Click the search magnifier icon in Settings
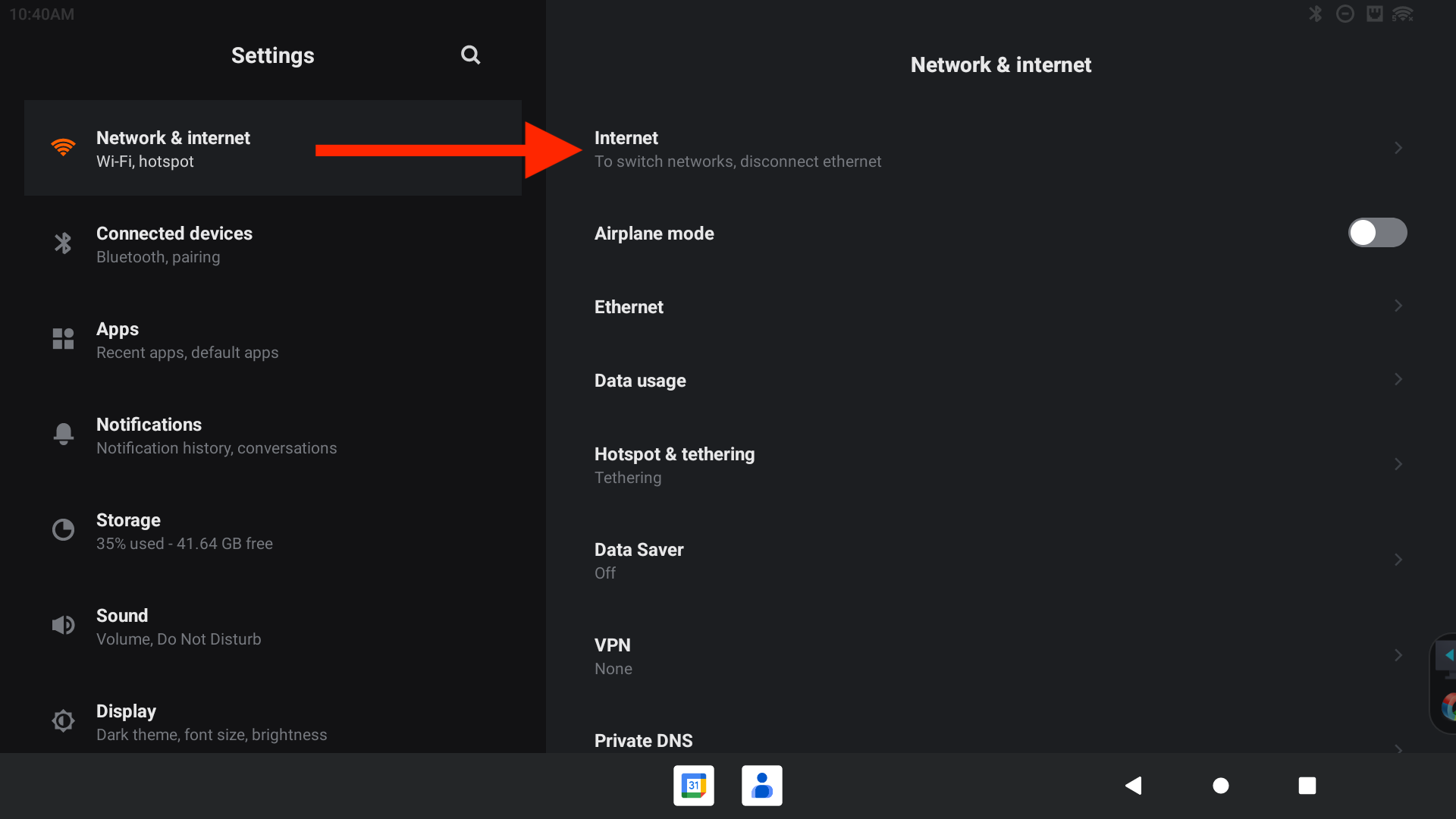 click(470, 55)
